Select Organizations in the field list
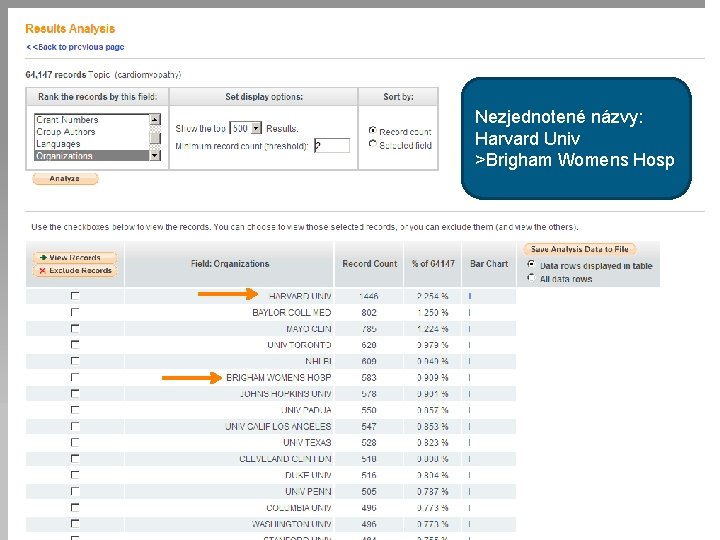Image resolution: width=720 pixels, height=540 pixels. click(91, 156)
